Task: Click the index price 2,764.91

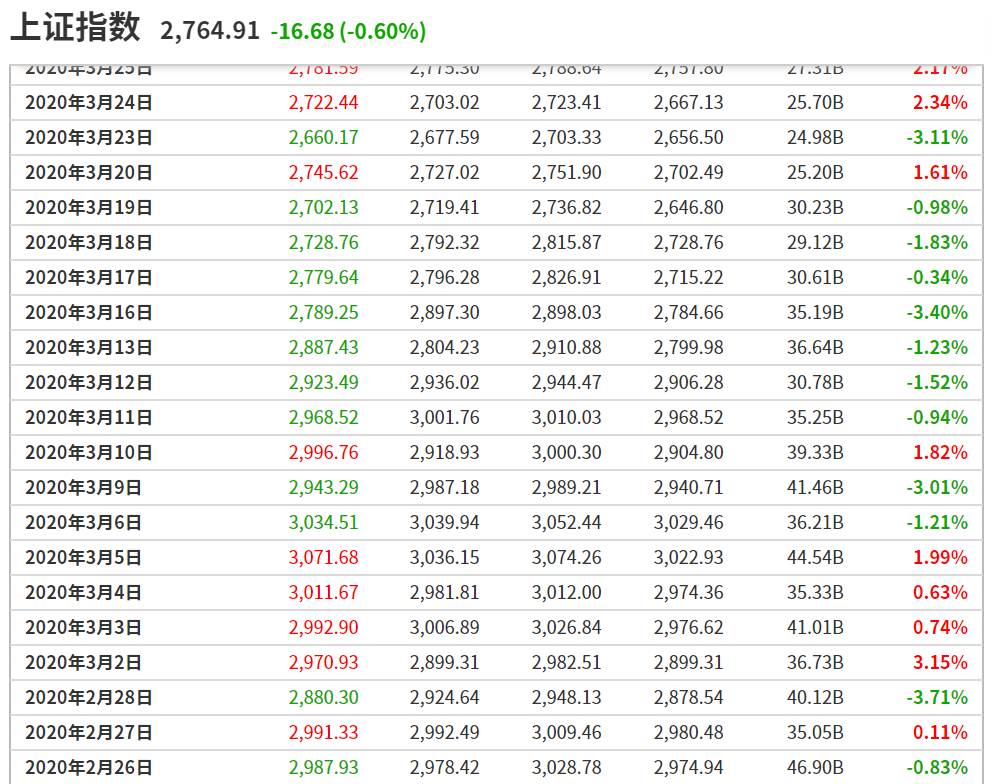Action: tap(210, 30)
